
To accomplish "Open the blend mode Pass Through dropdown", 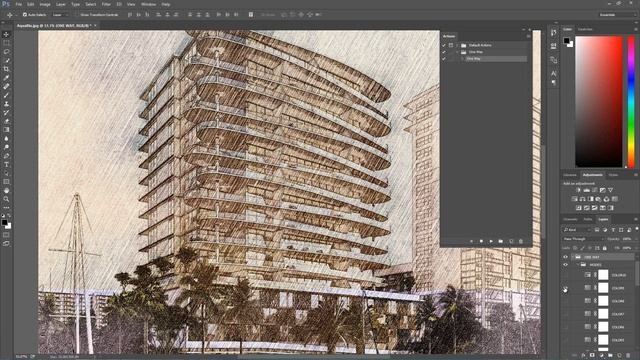I will [x=582, y=239].
